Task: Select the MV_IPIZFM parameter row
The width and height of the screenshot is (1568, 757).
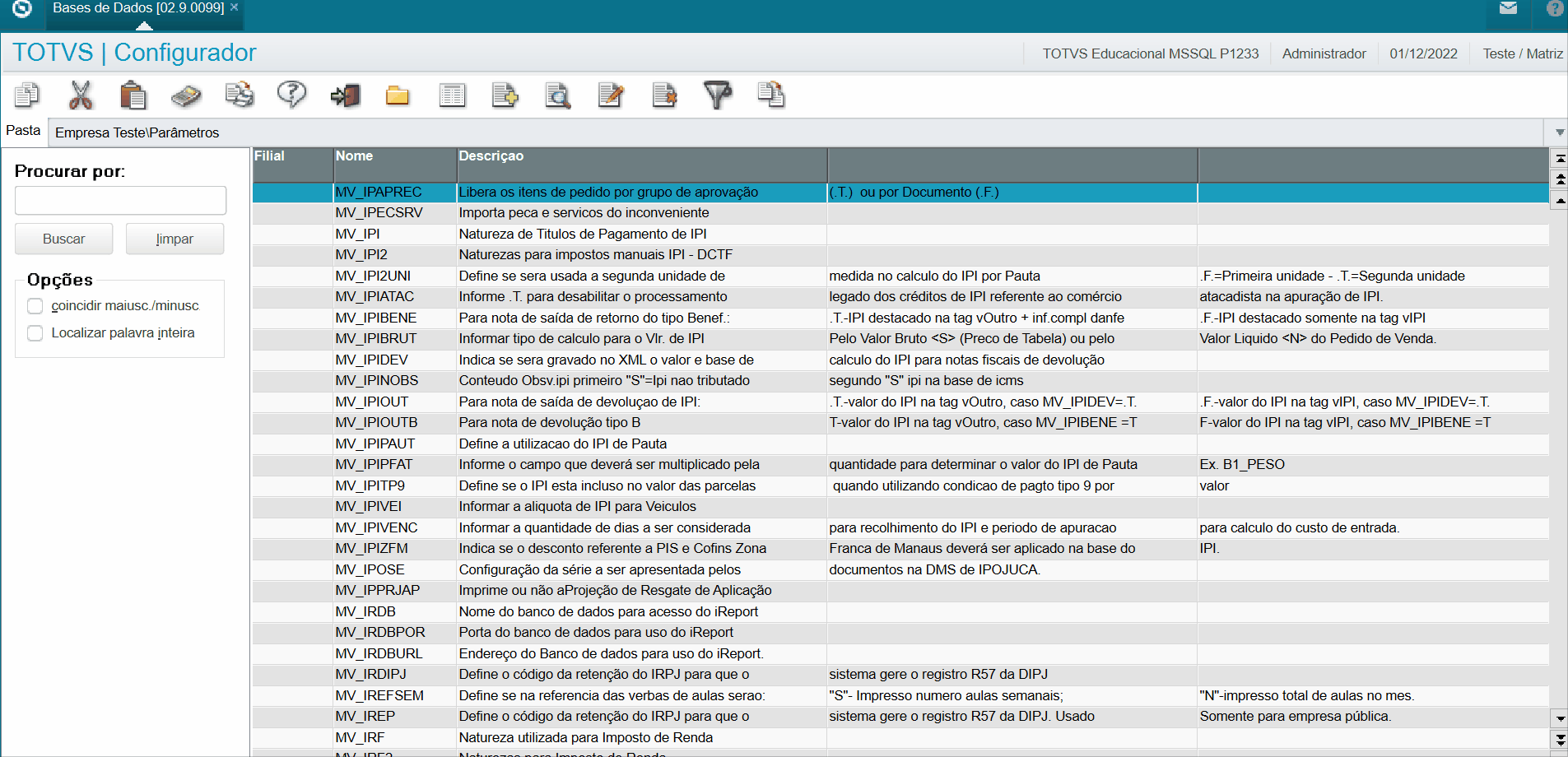Action: tap(900, 549)
